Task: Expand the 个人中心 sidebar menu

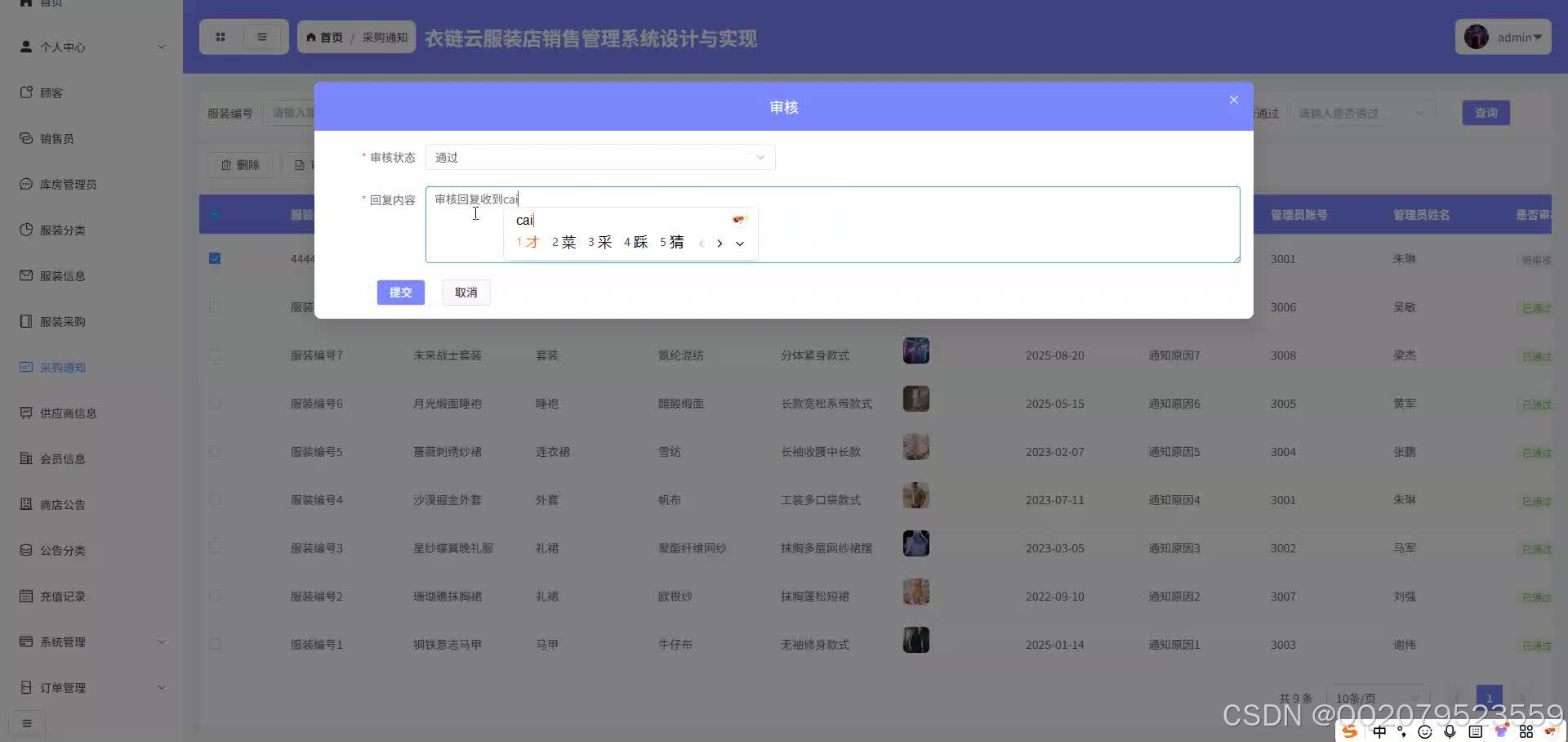Action: tap(91, 47)
